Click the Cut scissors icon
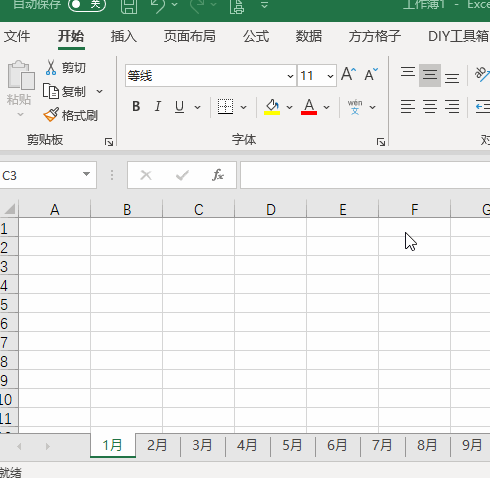This screenshot has height=478, width=490. (x=51, y=68)
